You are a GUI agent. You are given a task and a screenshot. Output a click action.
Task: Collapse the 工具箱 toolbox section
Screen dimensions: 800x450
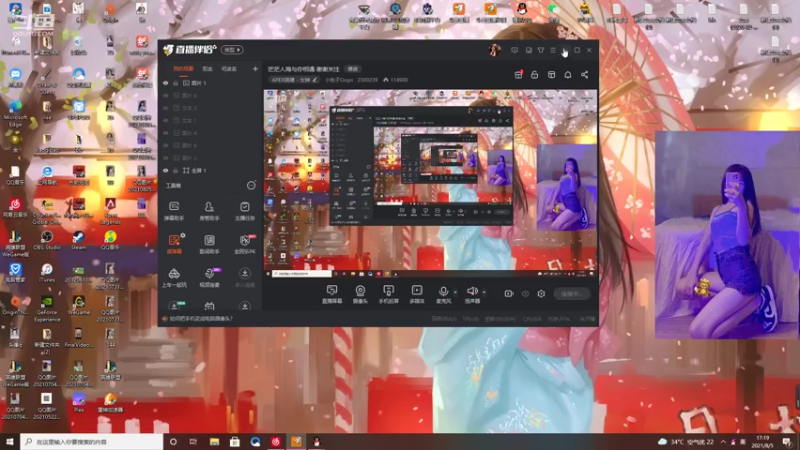251,185
